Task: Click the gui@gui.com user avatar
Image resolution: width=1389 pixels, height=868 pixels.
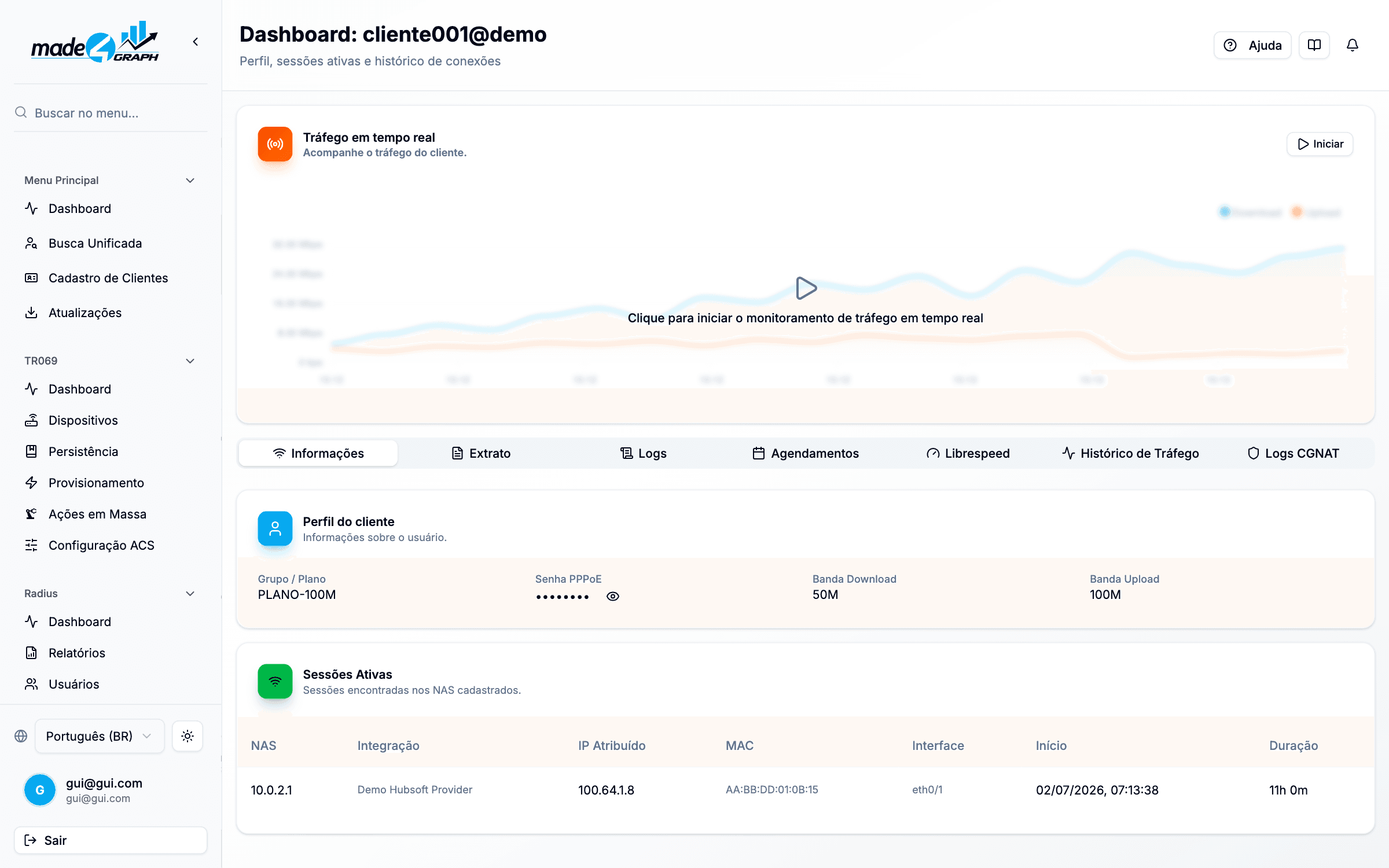Action: click(x=40, y=790)
